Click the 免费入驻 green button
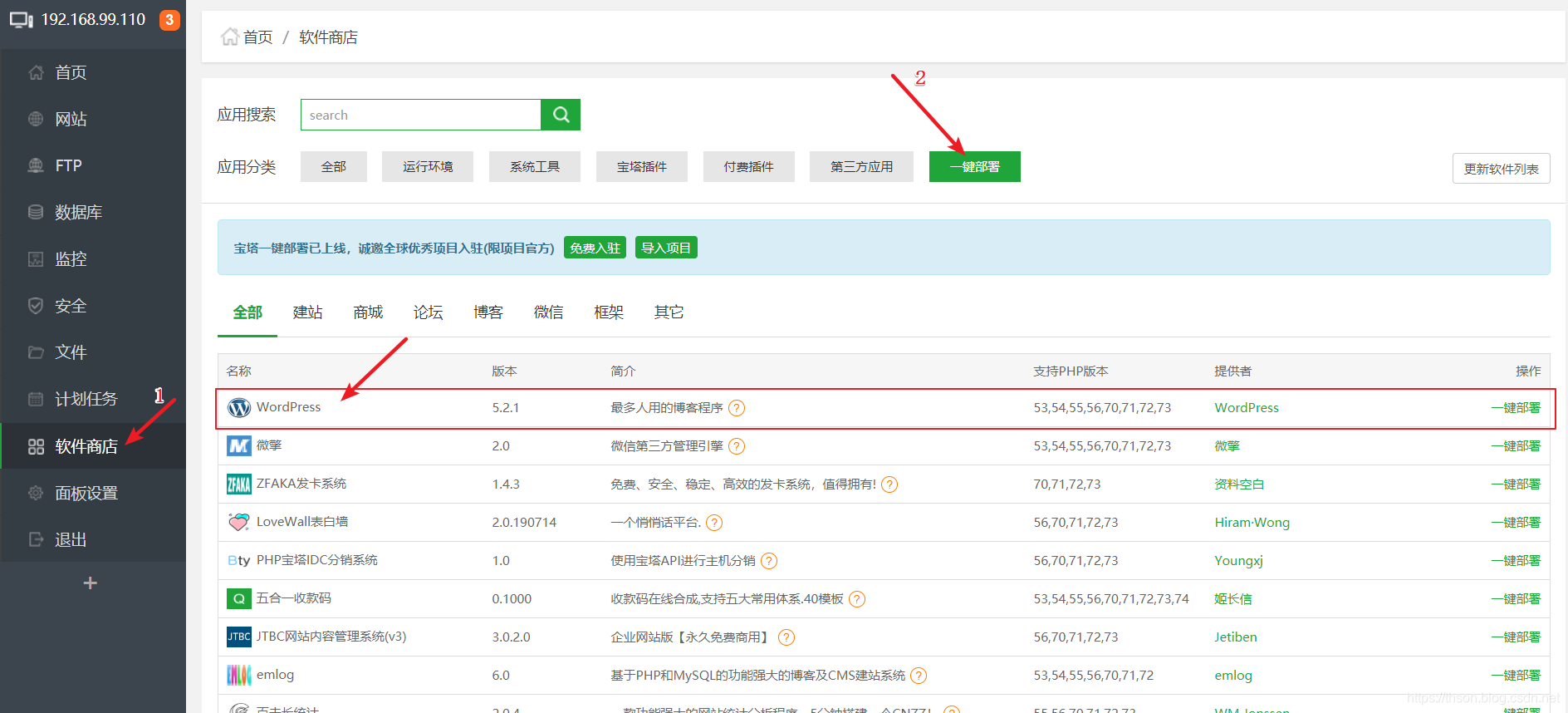 (x=595, y=248)
